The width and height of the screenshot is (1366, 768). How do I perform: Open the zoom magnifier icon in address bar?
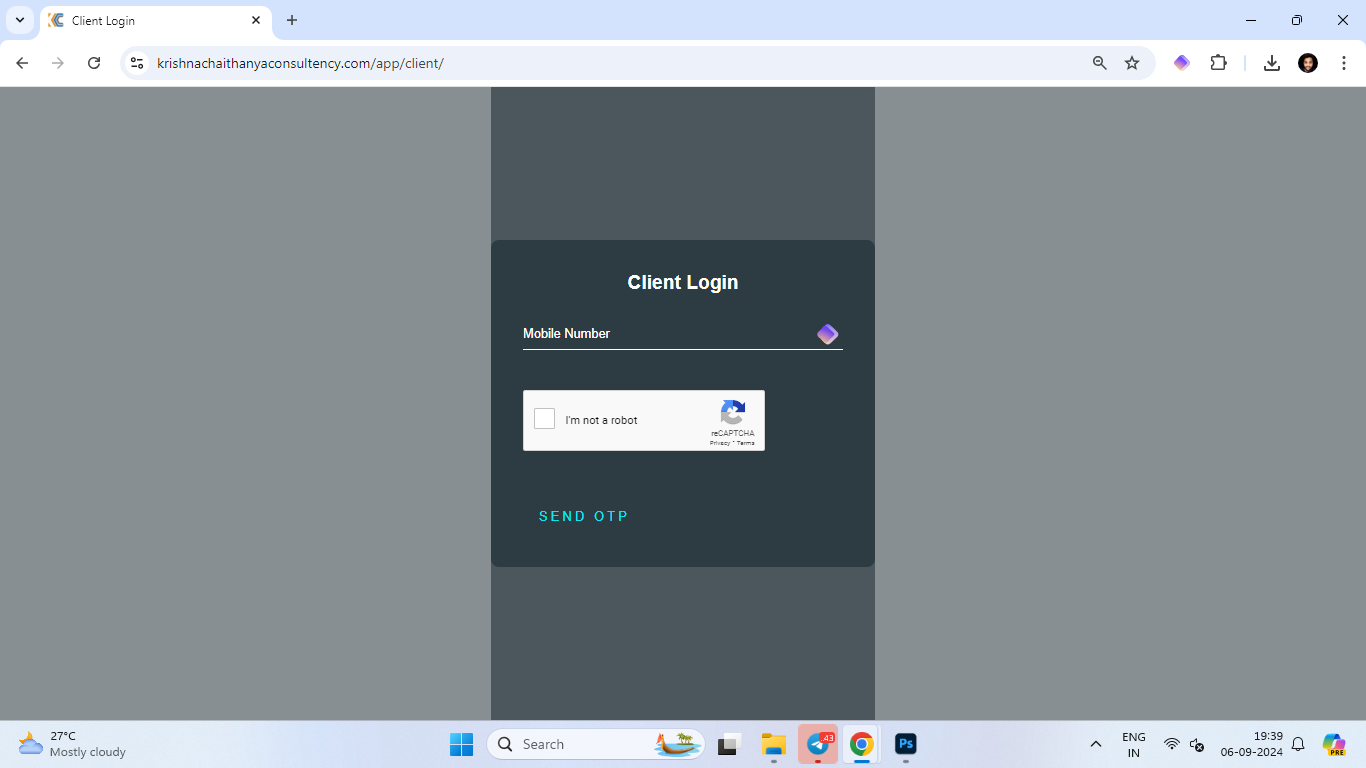[1100, 63]
